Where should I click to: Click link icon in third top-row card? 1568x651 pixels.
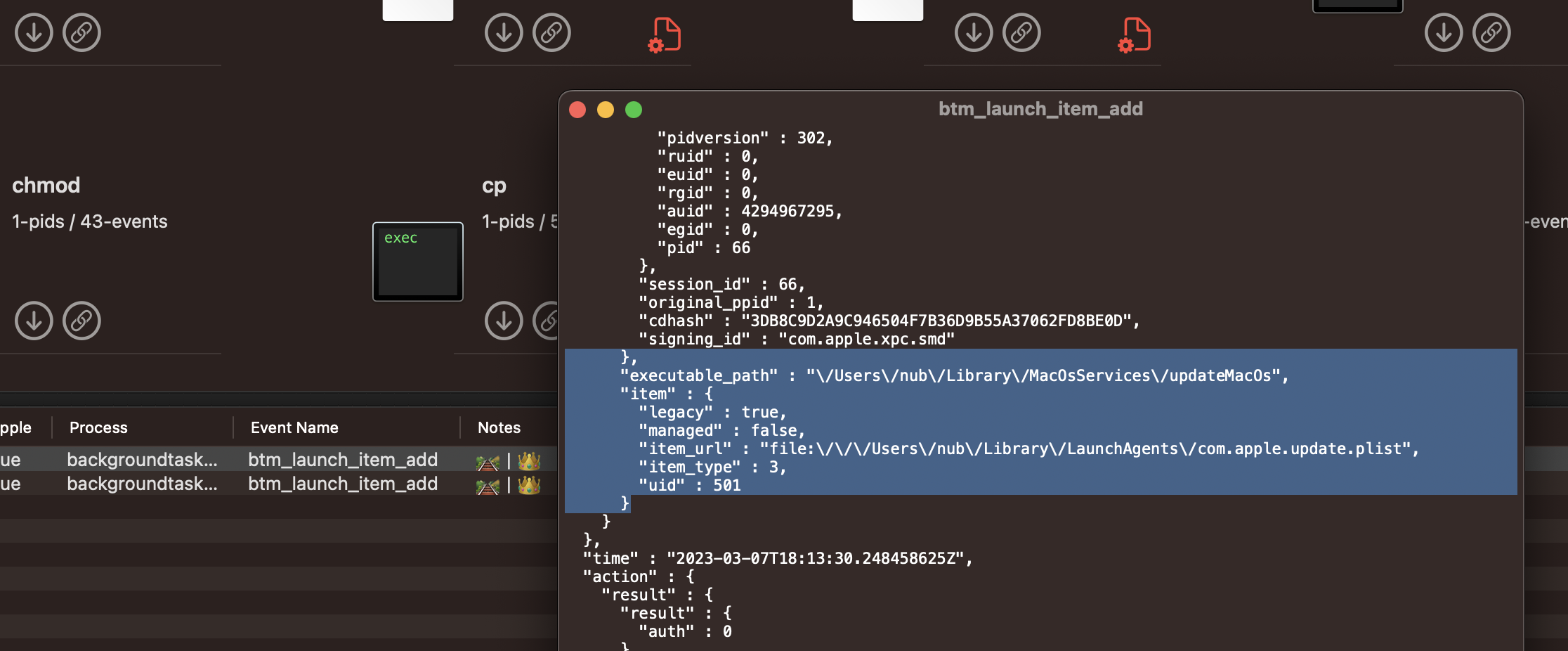(x=1021, y=32)
